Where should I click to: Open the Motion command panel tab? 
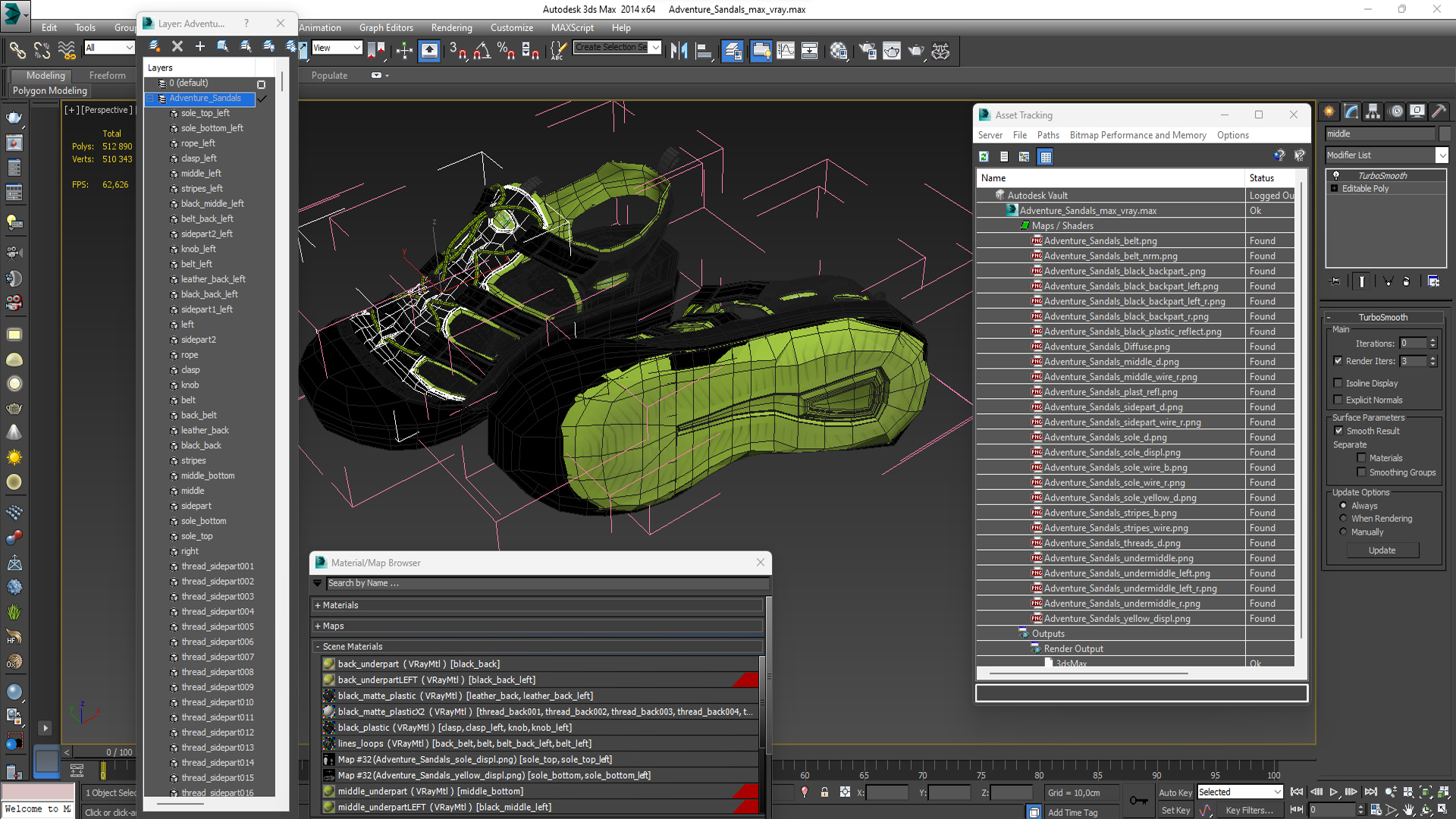point(1396,111)
